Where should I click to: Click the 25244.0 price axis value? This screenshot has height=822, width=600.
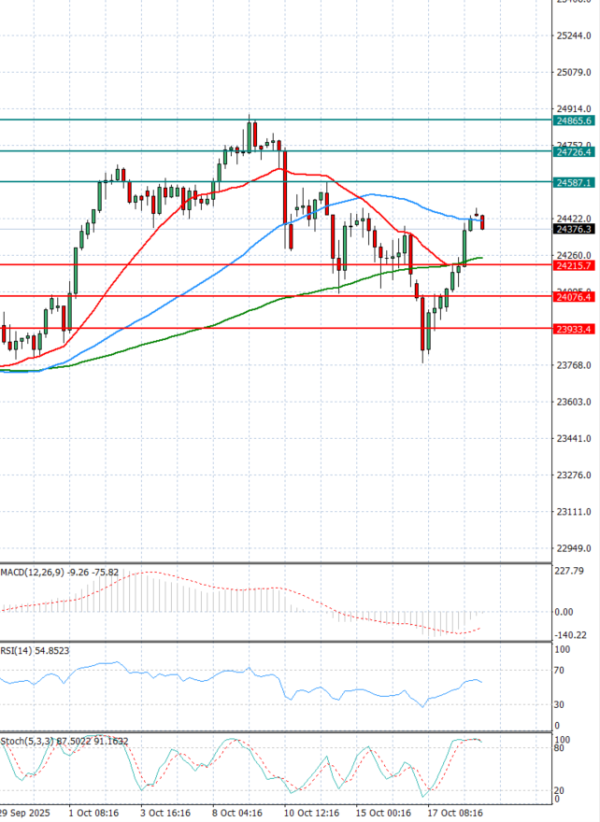[574, 36]
